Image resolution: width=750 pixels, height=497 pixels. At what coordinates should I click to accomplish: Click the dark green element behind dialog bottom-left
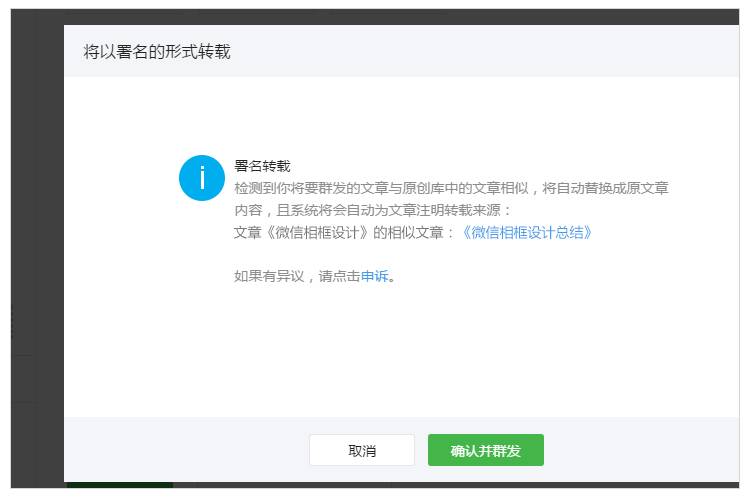point(120,486)
